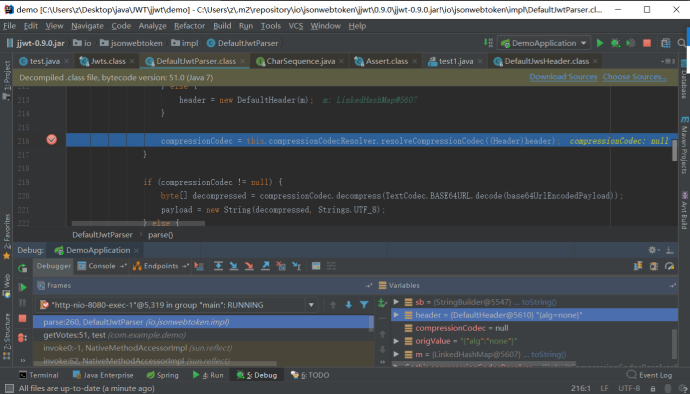Click the speedometer memory icon in debug toolbar

pos(670,266)
